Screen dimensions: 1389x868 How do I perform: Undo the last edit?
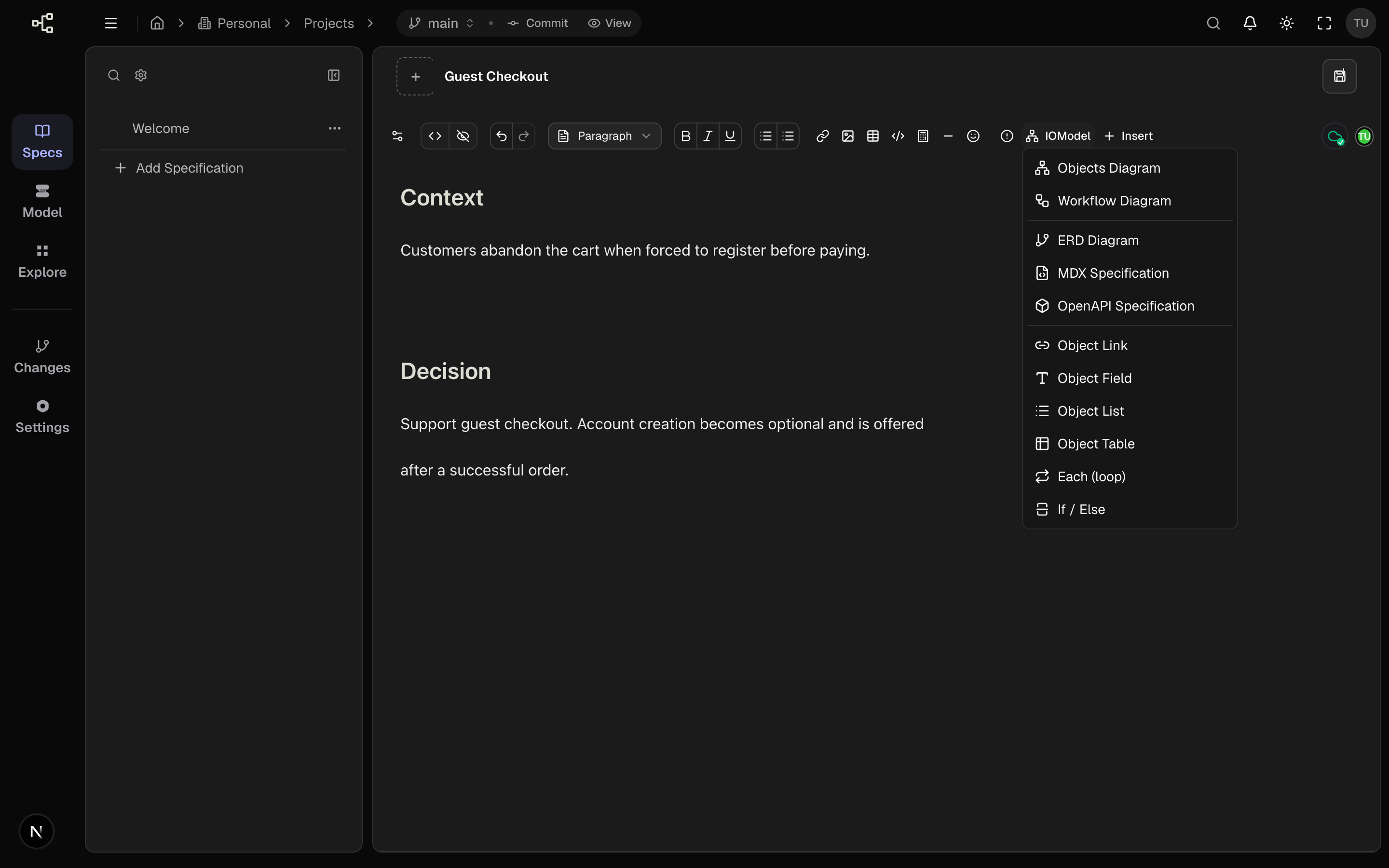pyautogui.click(x=502, y=136)
